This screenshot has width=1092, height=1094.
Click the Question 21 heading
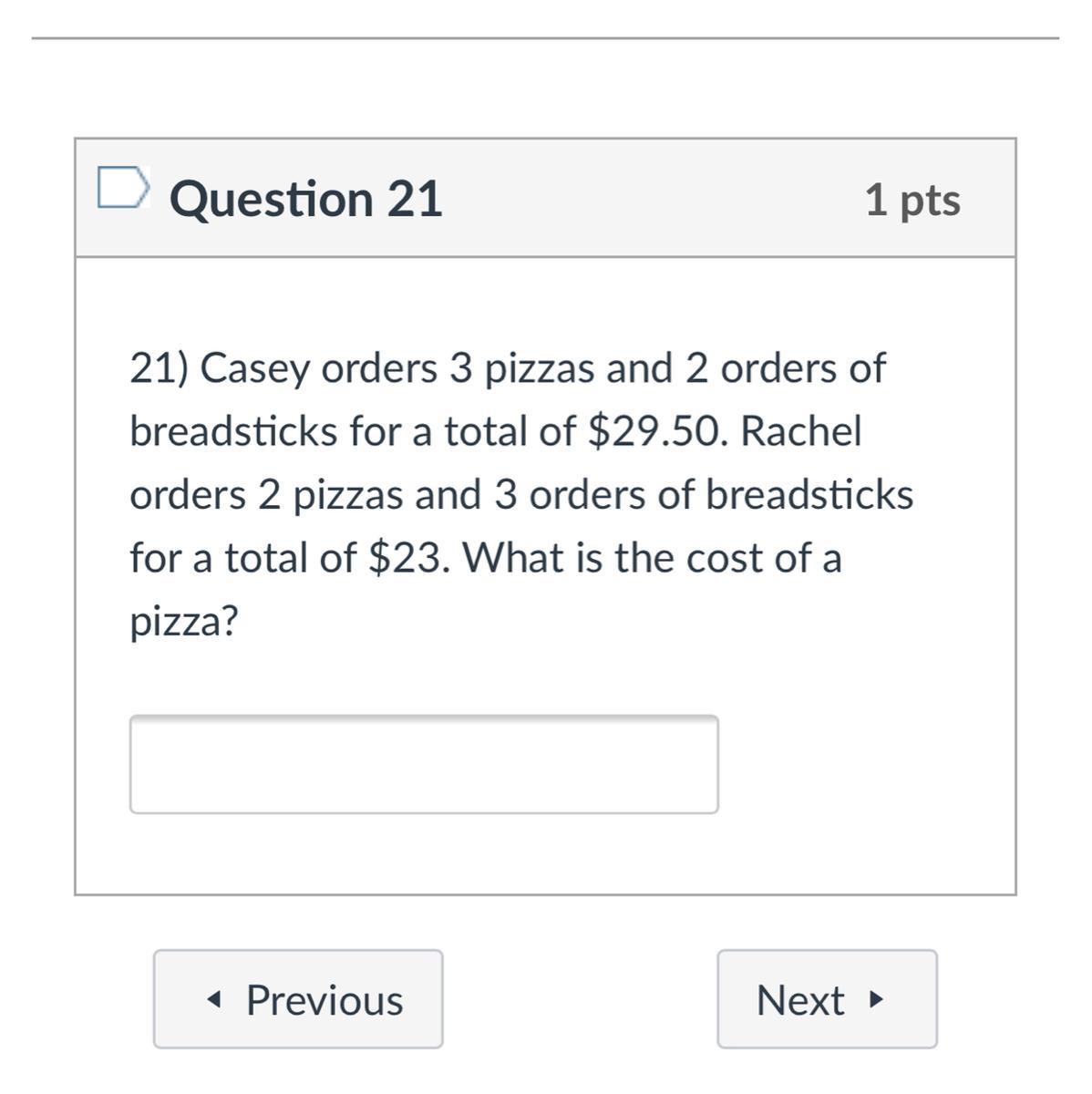click(306, 199)
